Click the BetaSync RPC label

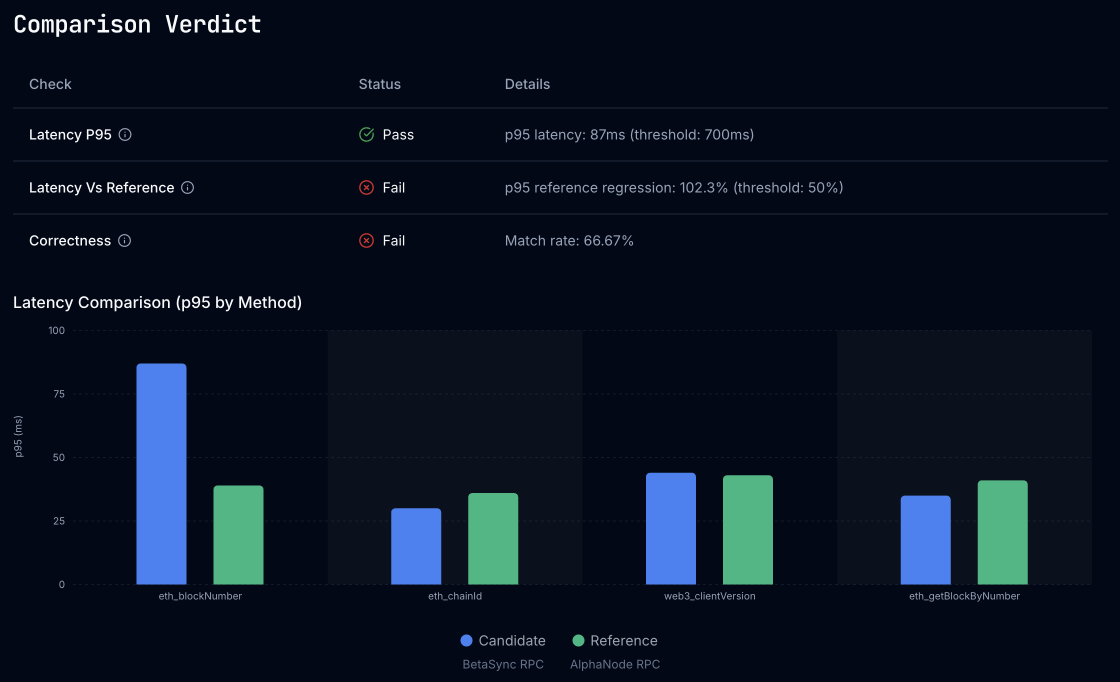[x=503, y=665]
